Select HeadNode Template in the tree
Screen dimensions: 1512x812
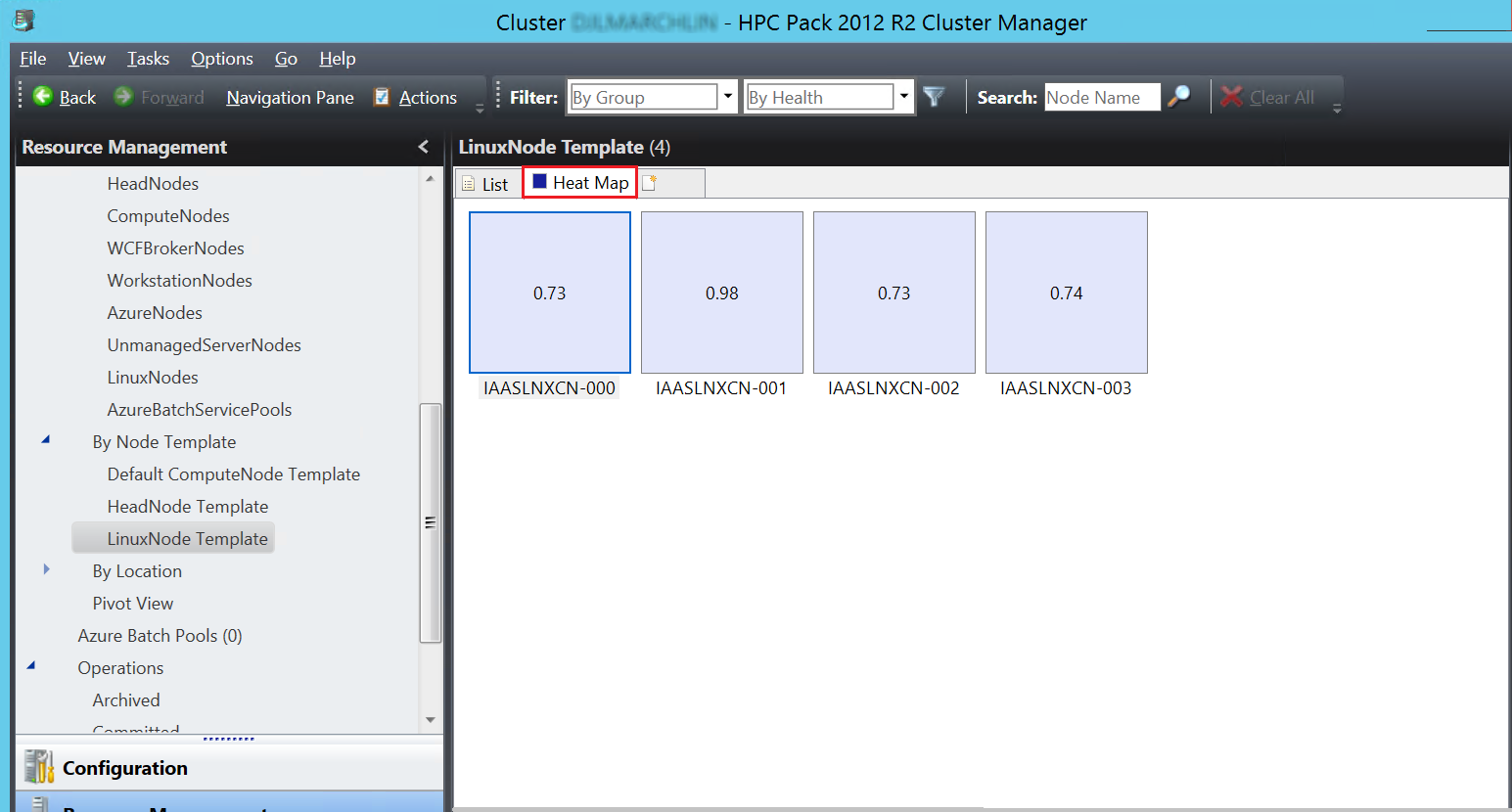188,507
